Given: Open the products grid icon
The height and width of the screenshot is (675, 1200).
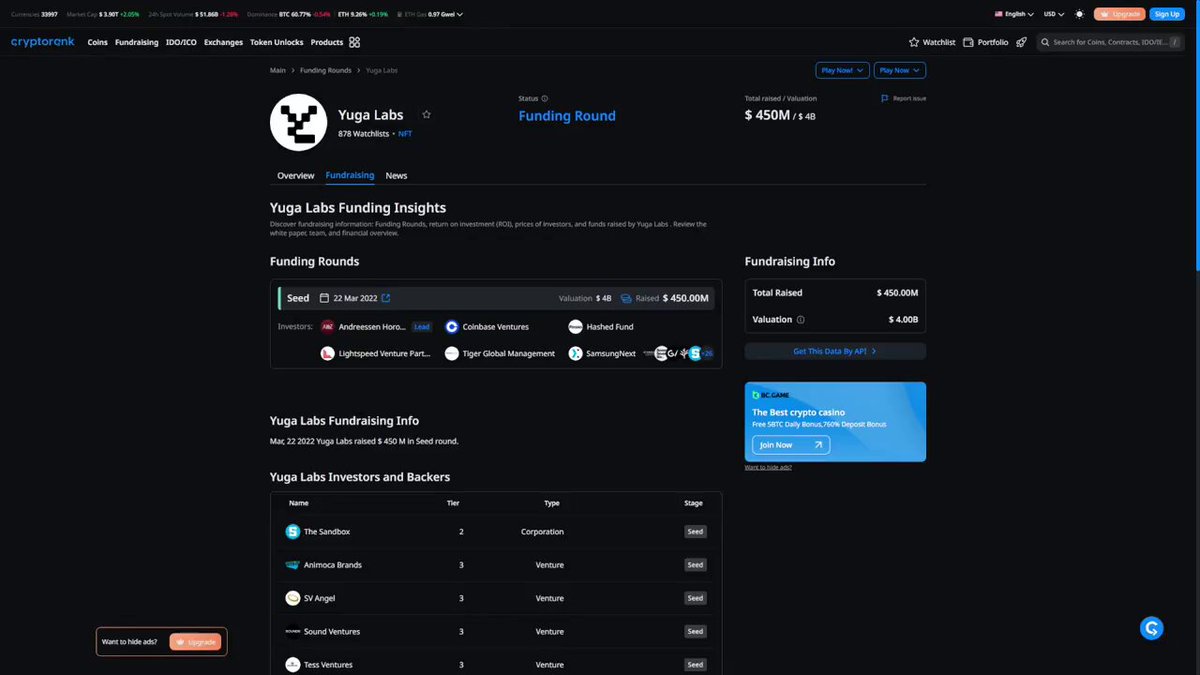Looking at the screenshot, I should click(x=355, y=42).
